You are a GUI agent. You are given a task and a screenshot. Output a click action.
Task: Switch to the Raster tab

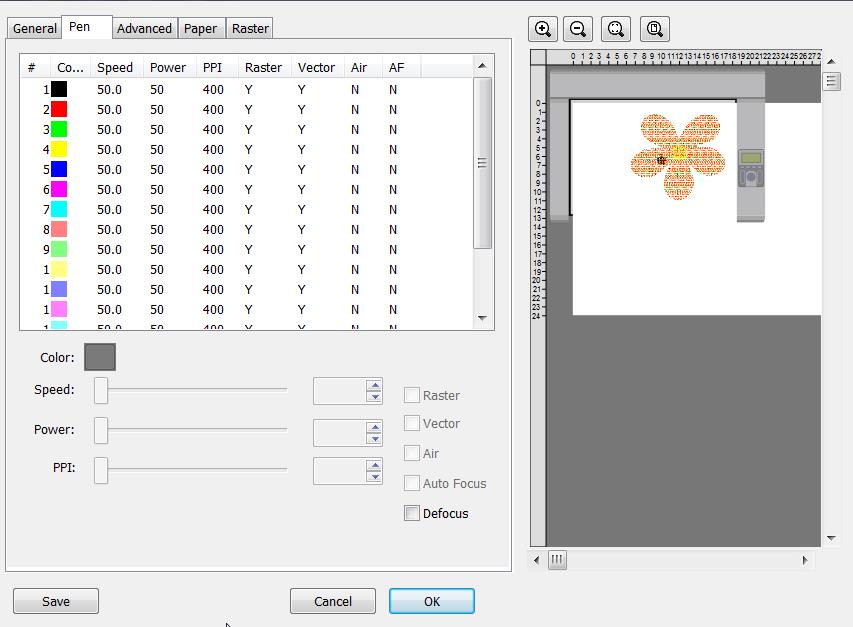point(249,28)
